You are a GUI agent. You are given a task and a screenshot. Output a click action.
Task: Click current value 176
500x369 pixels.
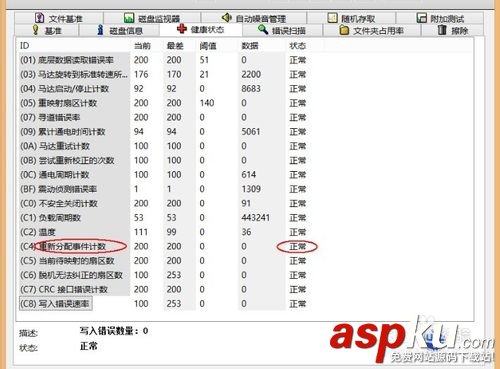click(141, 74)
